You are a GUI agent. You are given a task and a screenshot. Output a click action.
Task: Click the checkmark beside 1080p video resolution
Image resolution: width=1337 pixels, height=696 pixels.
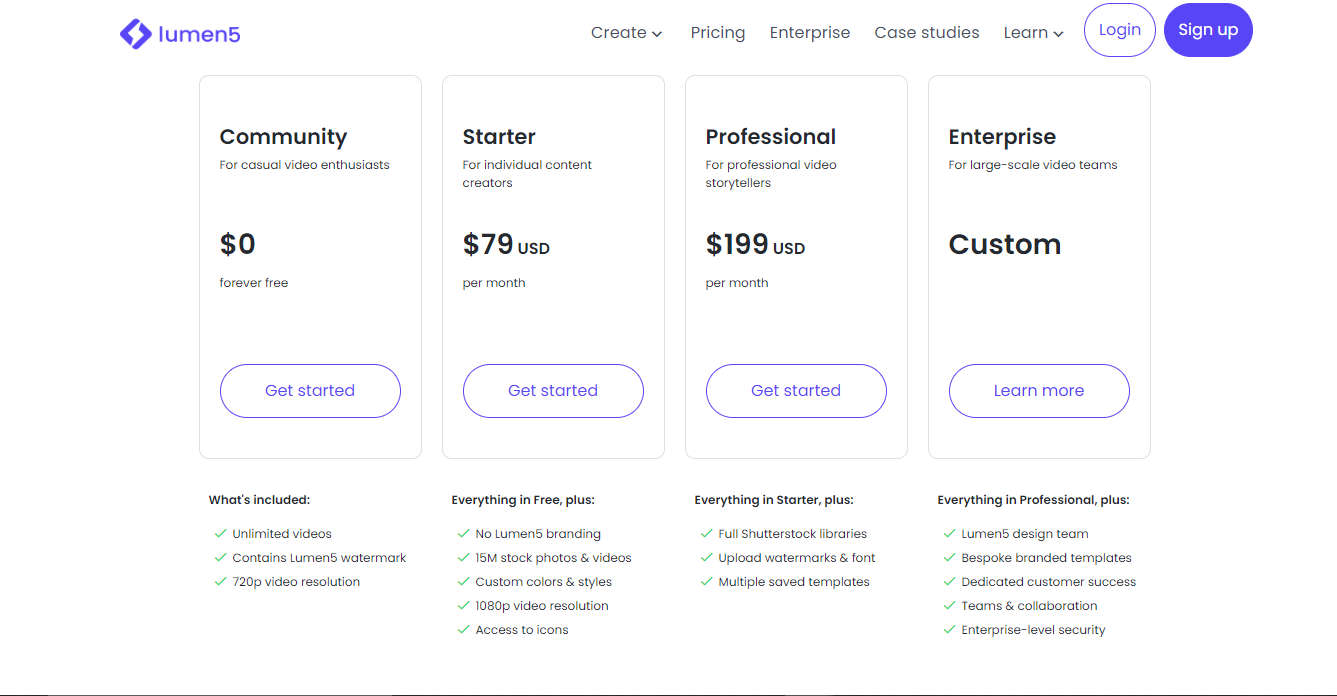point(463,606)
